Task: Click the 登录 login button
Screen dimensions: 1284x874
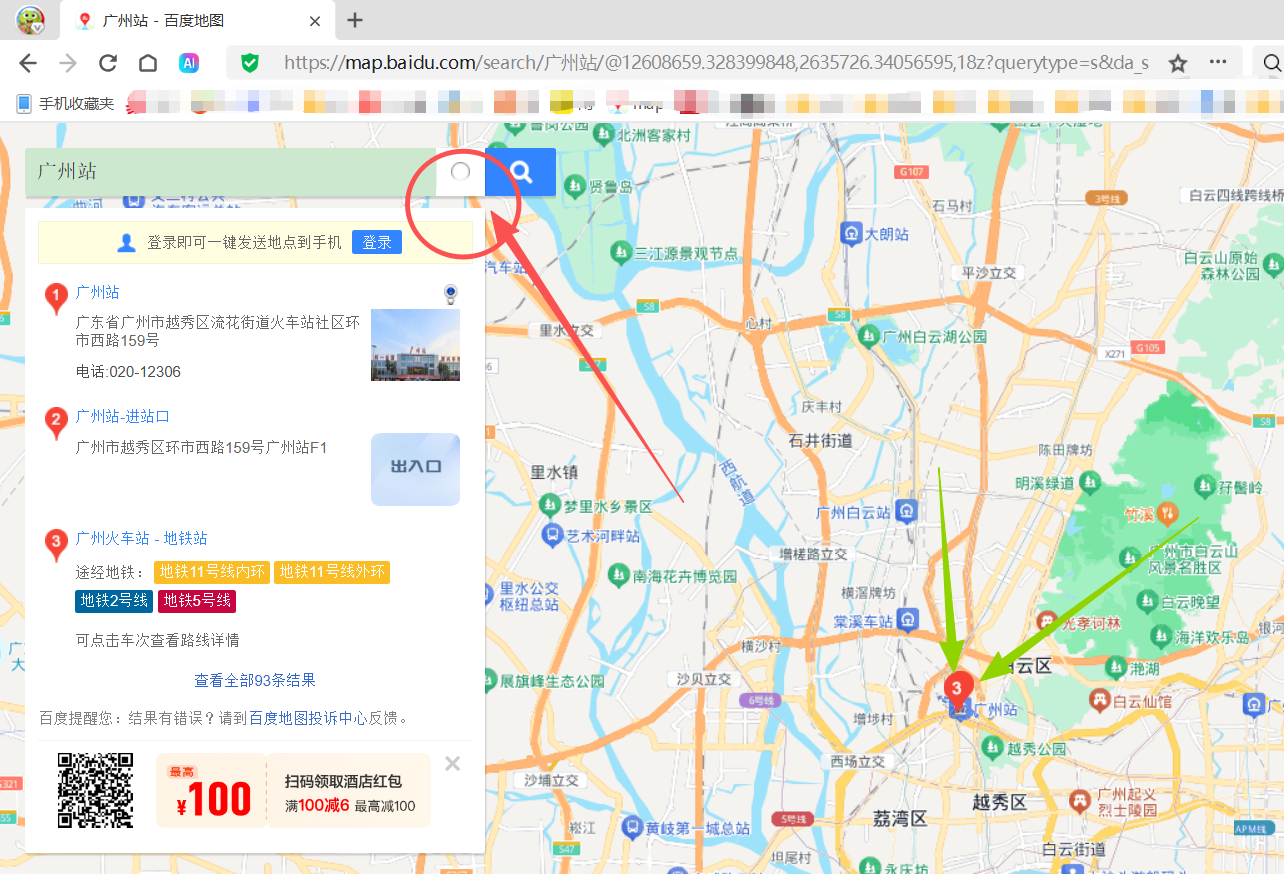Action: (376, 241)
